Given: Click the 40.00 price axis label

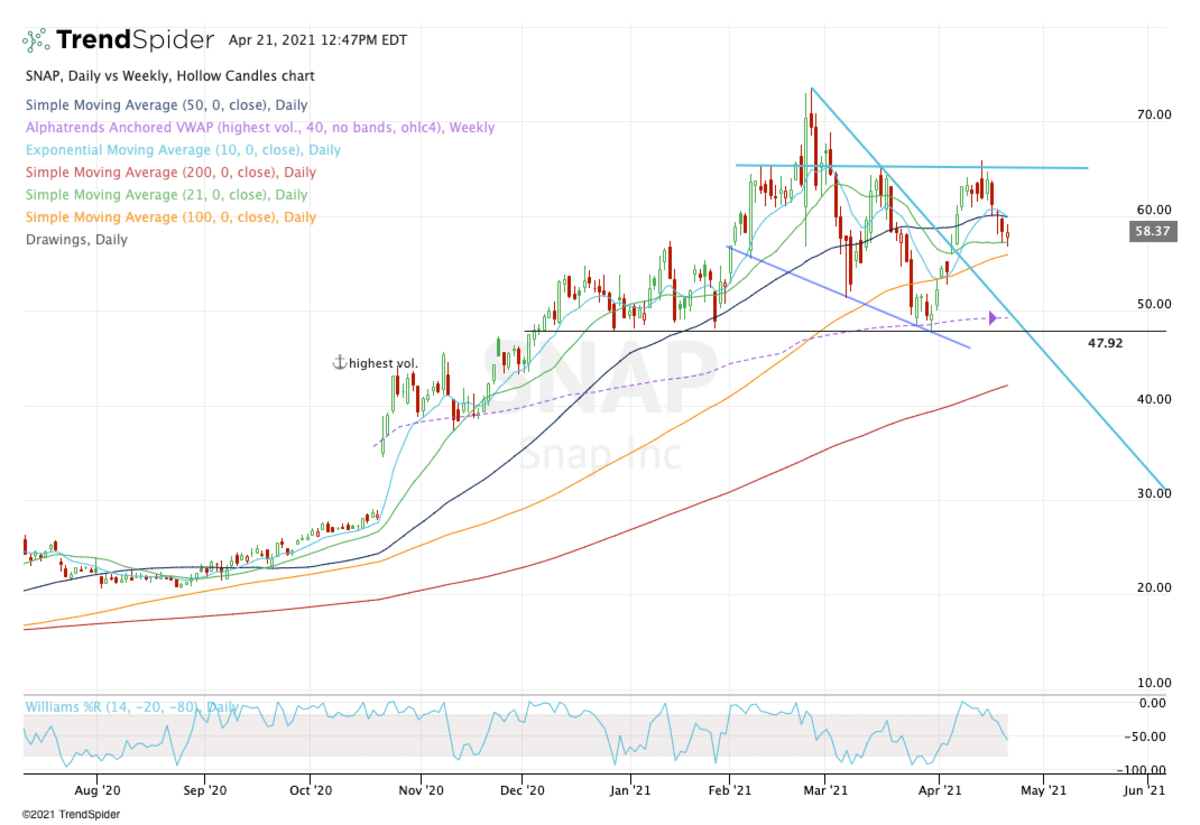Looking at the screenshot, I should click(x=1153, y=399).
